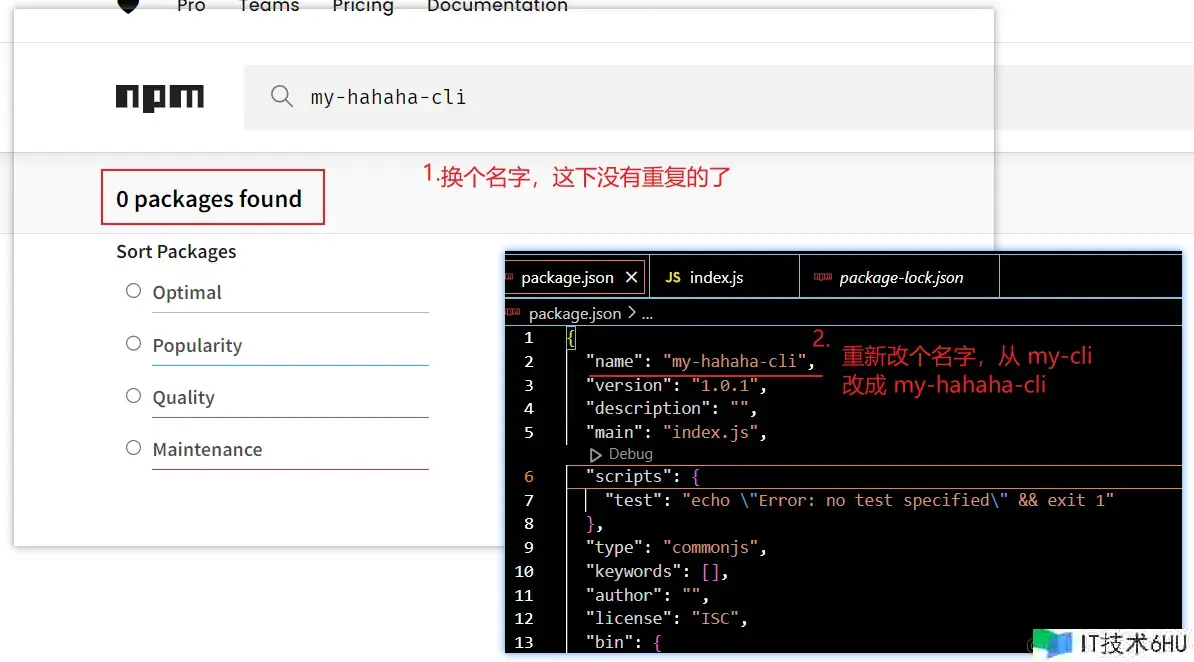The image size is (1194, 662).
Task: Click line number 6 in the gutter
Action: point(528,476)
